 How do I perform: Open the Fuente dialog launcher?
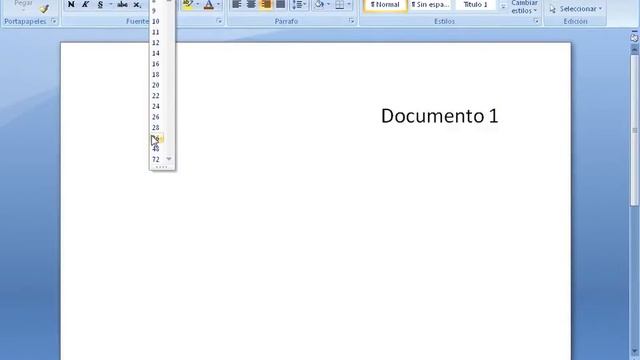[x=219, y=21]
